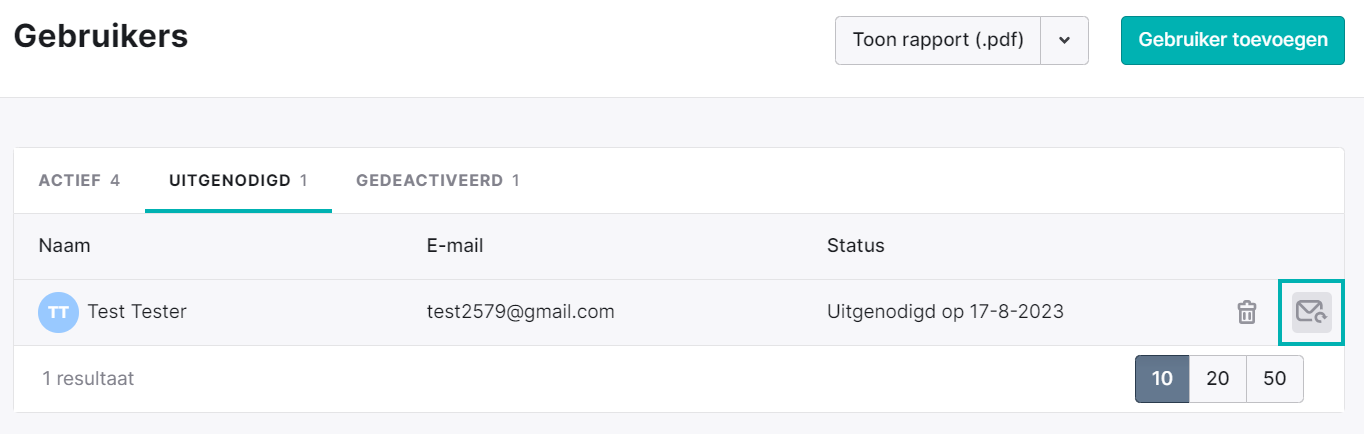Add a user with Gebruiker toevoegen
The height and width of the screenshot is (434, 1364).
click(x=1232, y=40)
